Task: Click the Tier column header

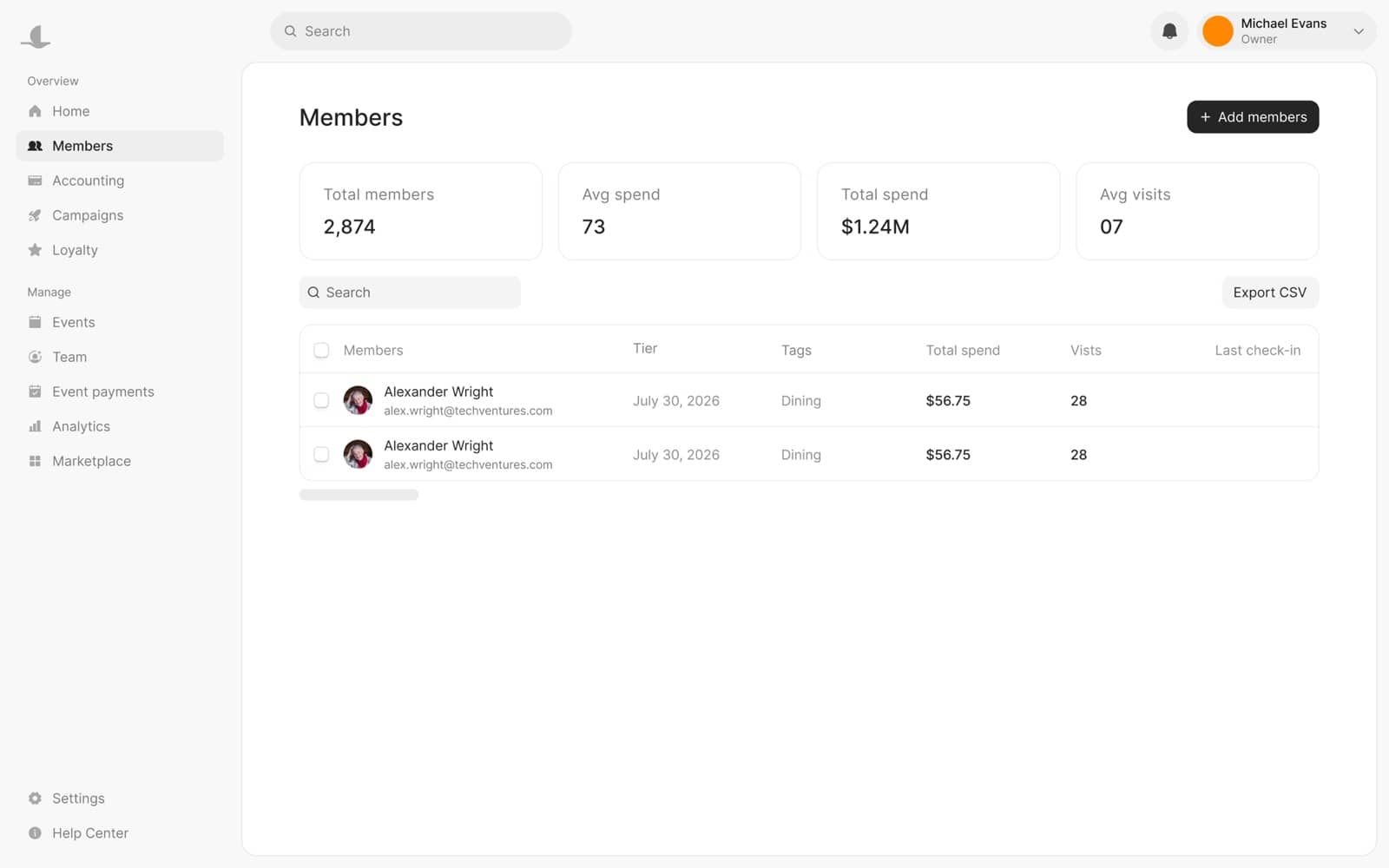Action: pyautogui.click(x=645, y=348)
